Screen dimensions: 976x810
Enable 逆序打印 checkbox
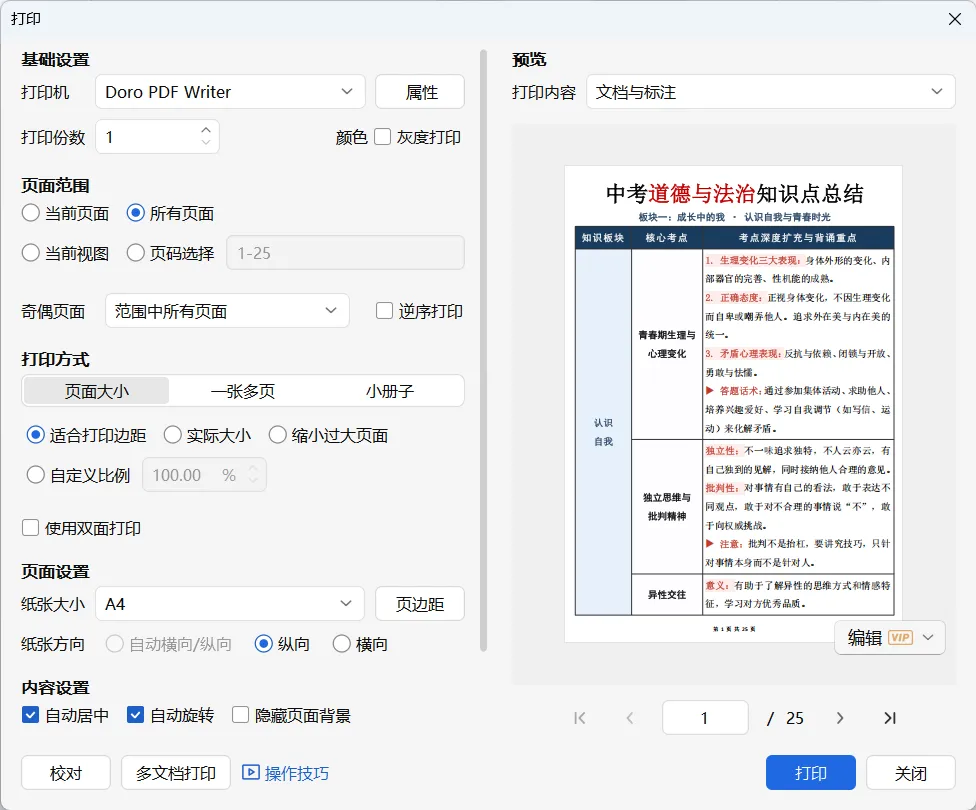(x=384, y=311)
